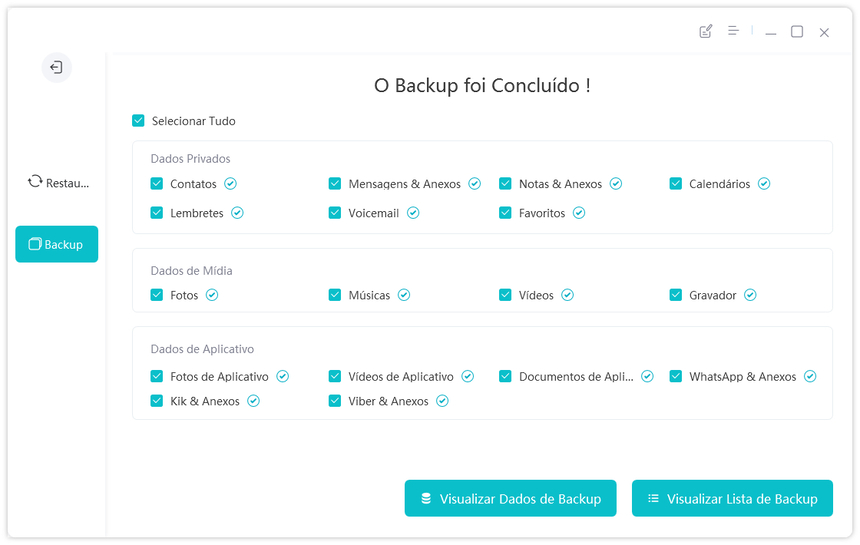Click the completed checkmark icon beside Vídeos de Aplicativo
The width and height of the screenshot is (860, 545).
pyautogui.click(x=467, y=376)
